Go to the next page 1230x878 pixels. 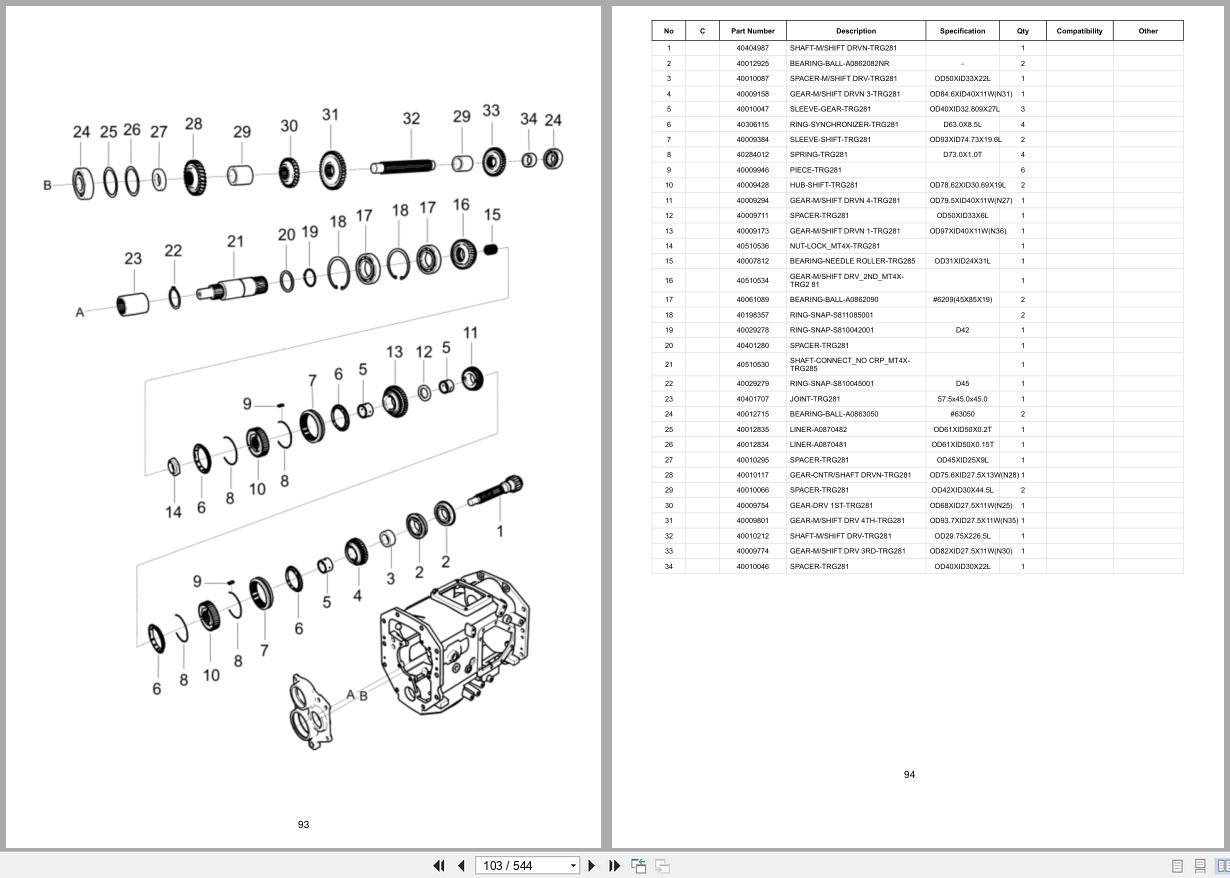pyautogui.click(x=591, y=866)
